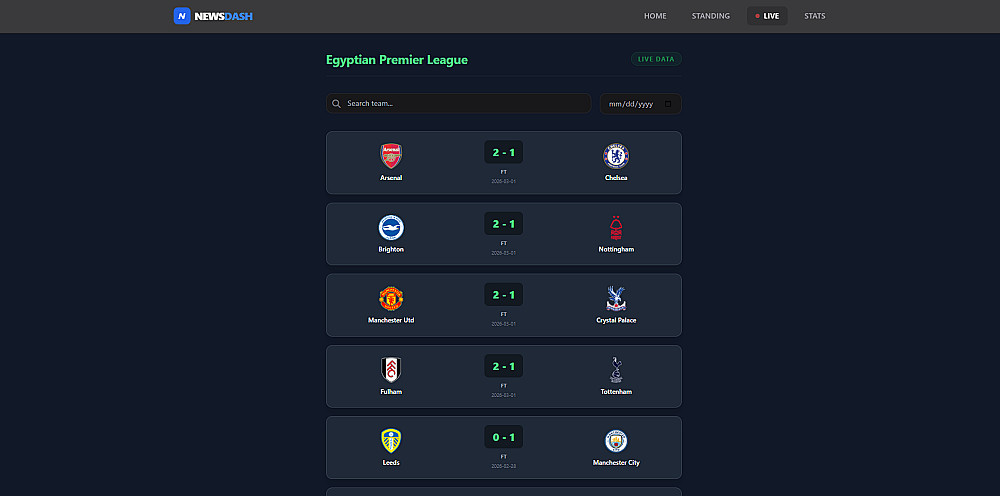Focus the Search team input field
The height and width of the screenshot is (496, 1000).
[465, 103]
